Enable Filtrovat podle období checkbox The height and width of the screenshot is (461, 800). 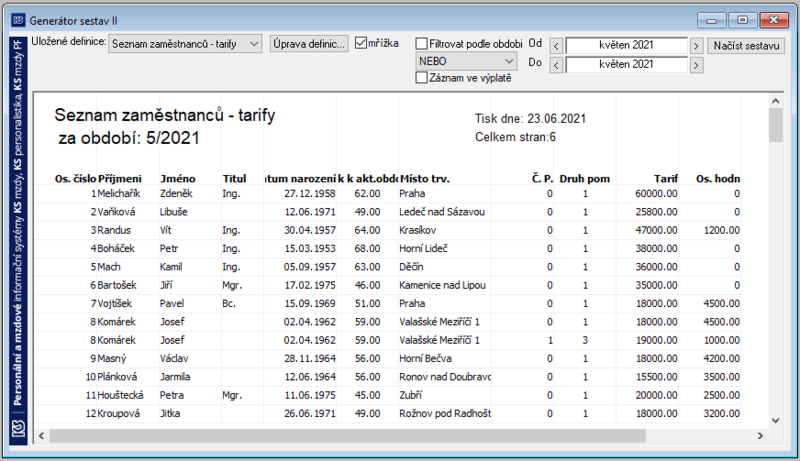pos(421,44)
